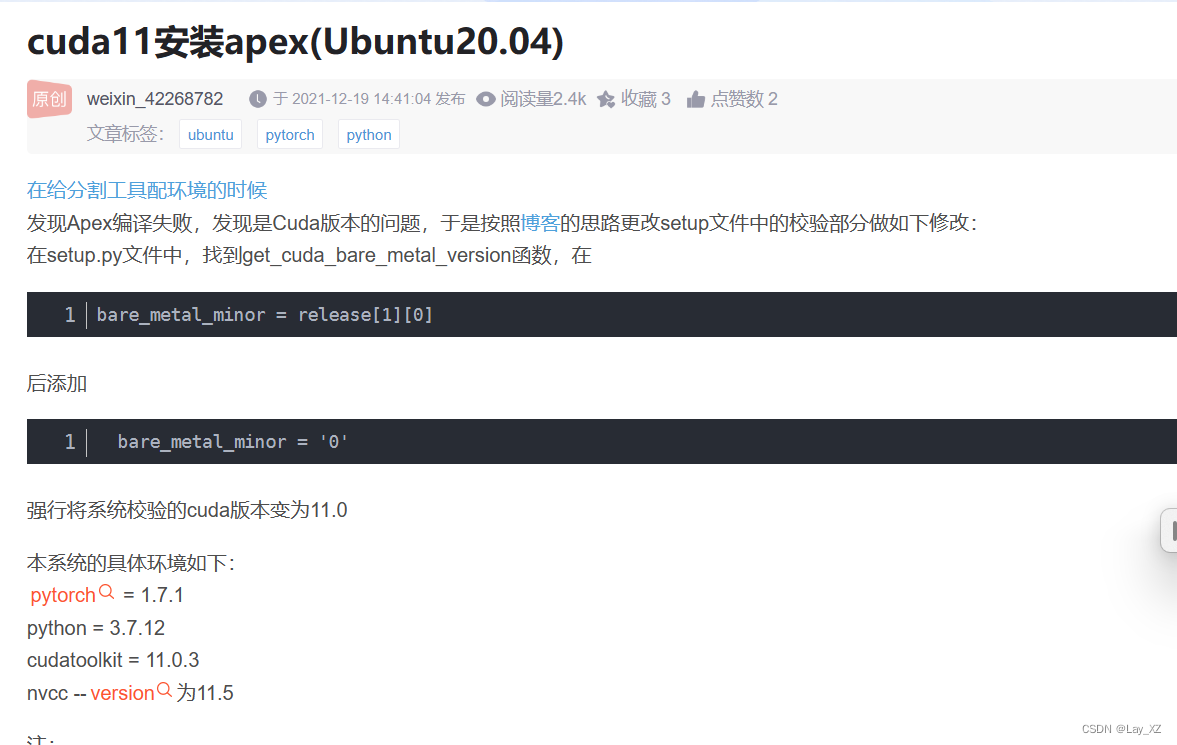Viewport: 1177px width, 745px height.
Task: Click the CSDN @Lay_XZ watermark text
Action: point(1120,728)
